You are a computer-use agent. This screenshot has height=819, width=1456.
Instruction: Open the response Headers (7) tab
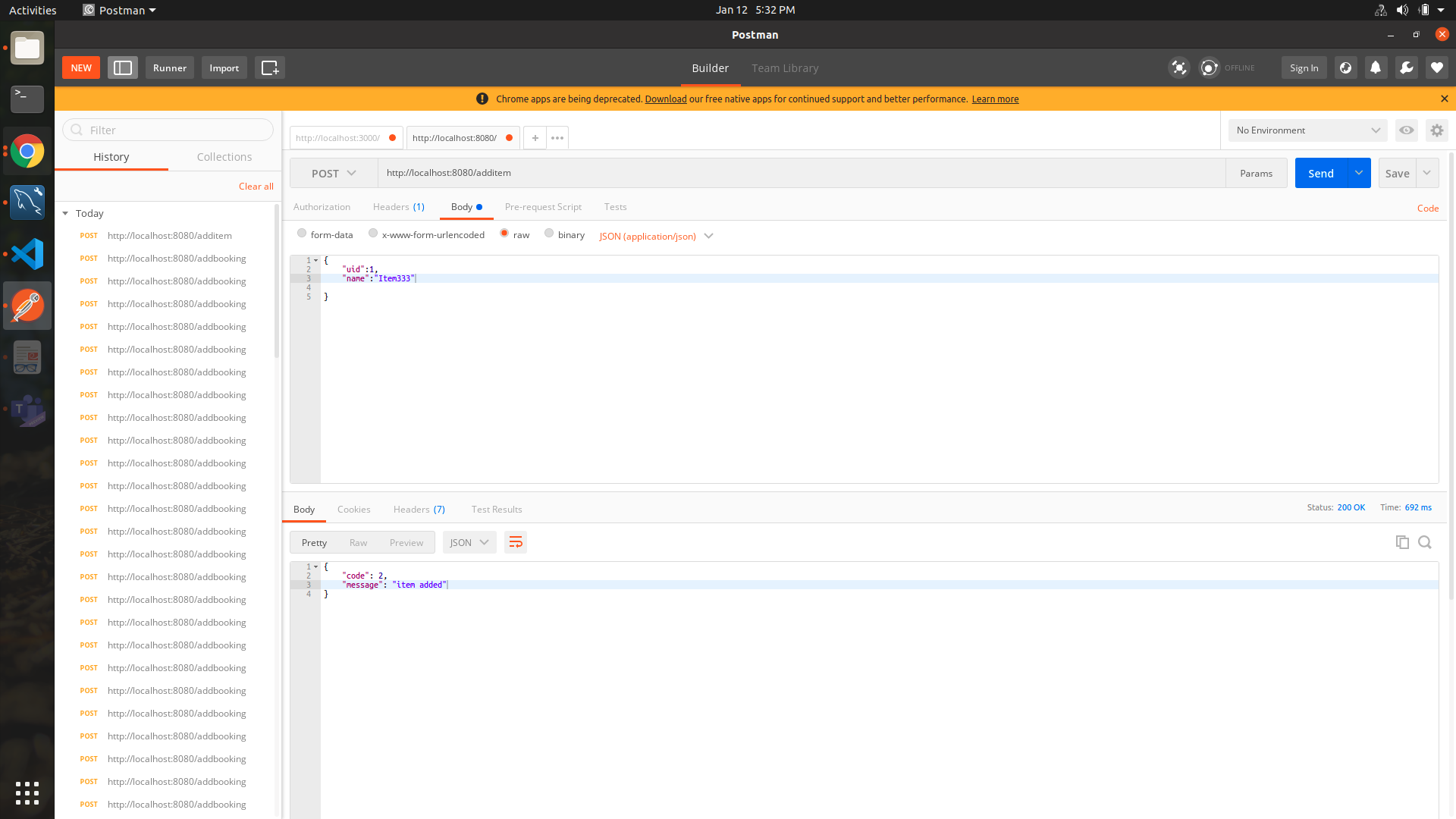click(419, 509)
